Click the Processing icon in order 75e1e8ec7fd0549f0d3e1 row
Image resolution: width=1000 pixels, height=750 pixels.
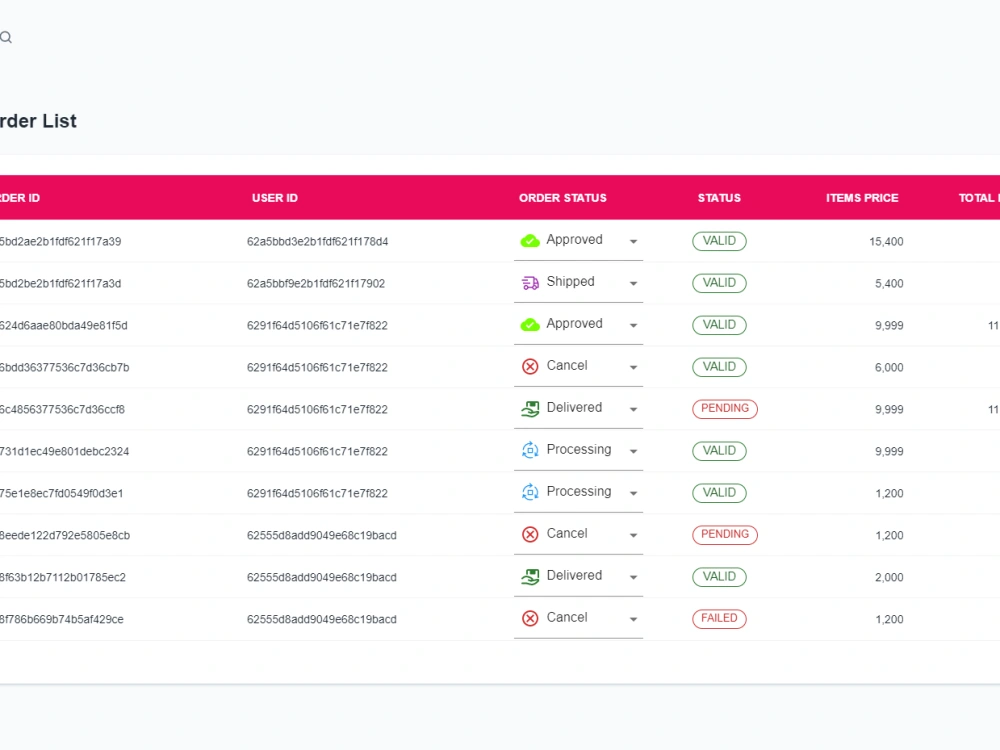pyautogui.click(x=530, y=493)
